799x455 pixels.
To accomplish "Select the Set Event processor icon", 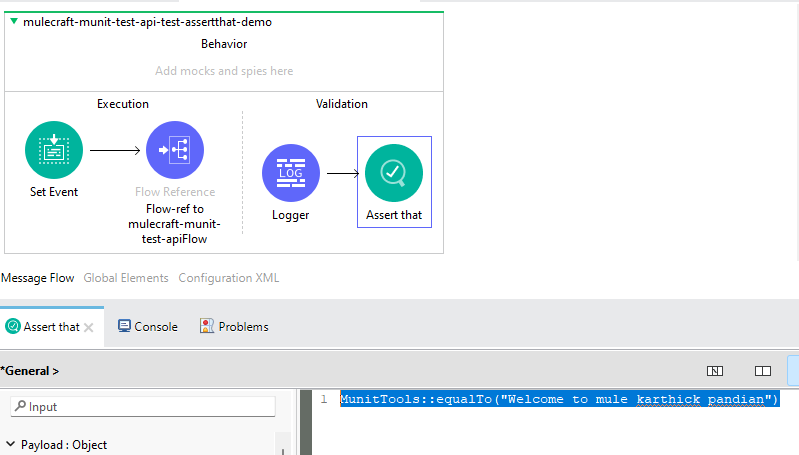I will (x=54, y=150).
